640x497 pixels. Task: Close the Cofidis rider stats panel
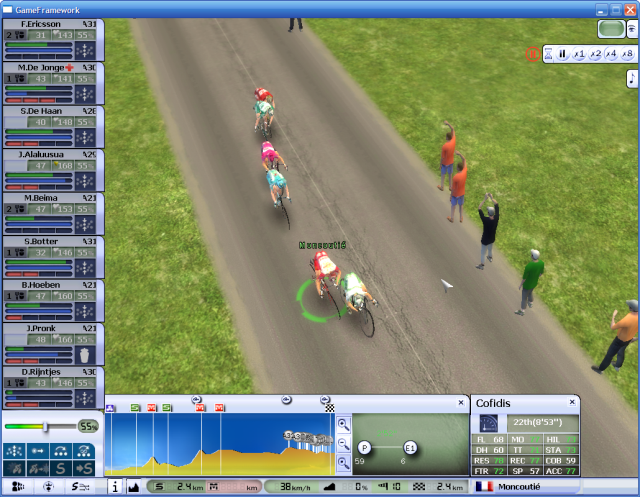573,402
